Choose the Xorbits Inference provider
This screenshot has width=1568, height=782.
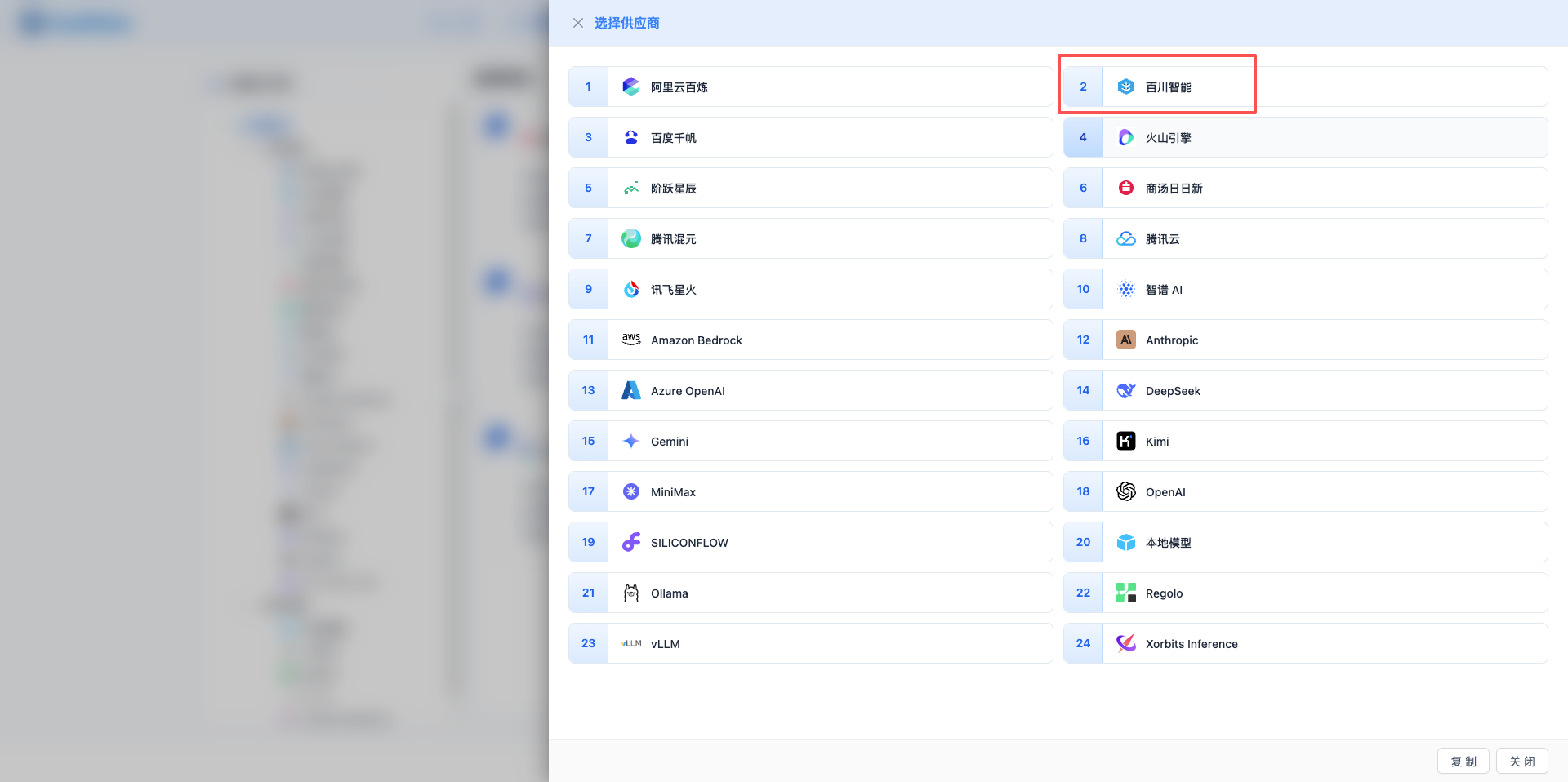tap(1191, 644)
